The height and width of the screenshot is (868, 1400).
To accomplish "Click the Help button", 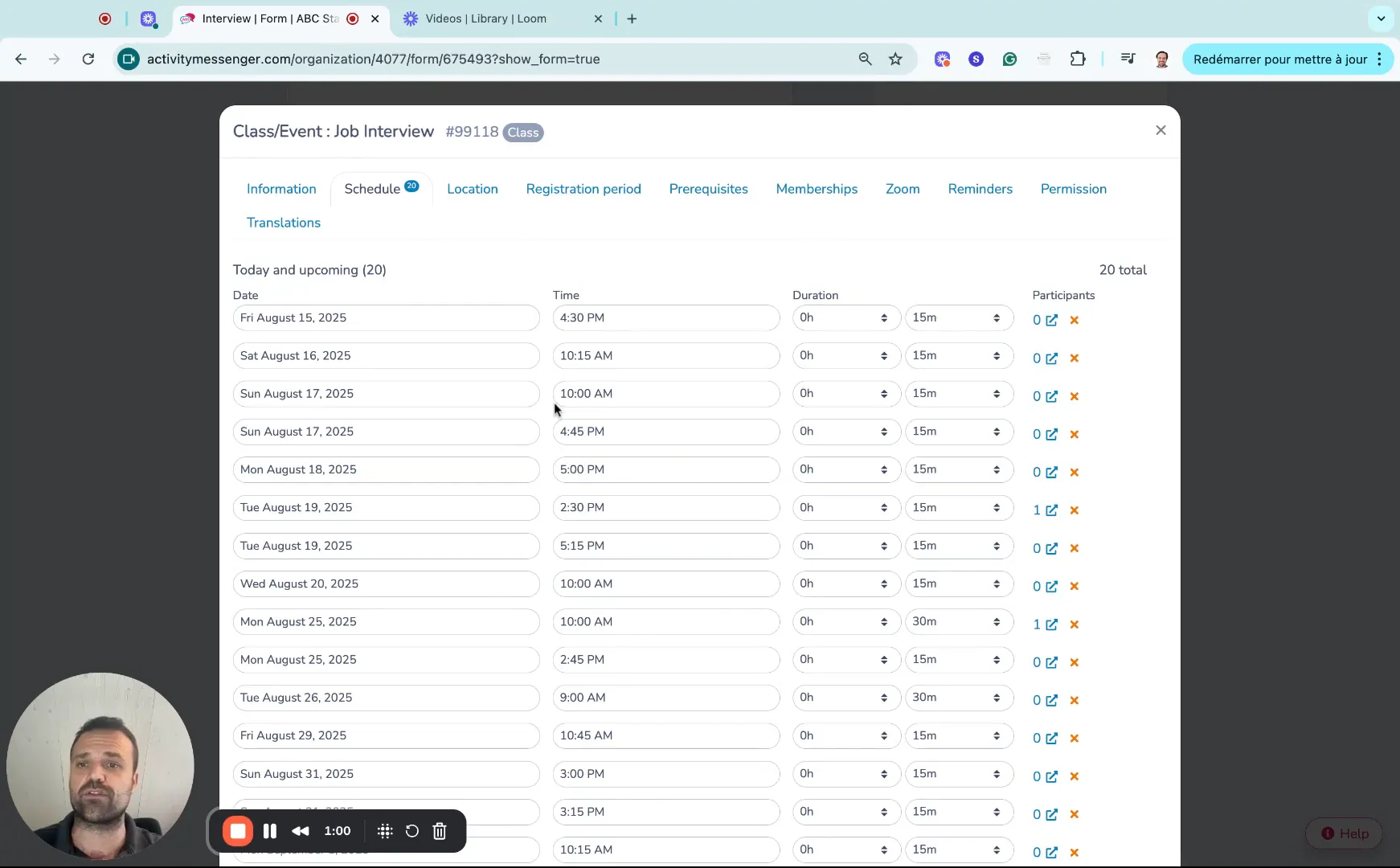I will (1345, 833).
